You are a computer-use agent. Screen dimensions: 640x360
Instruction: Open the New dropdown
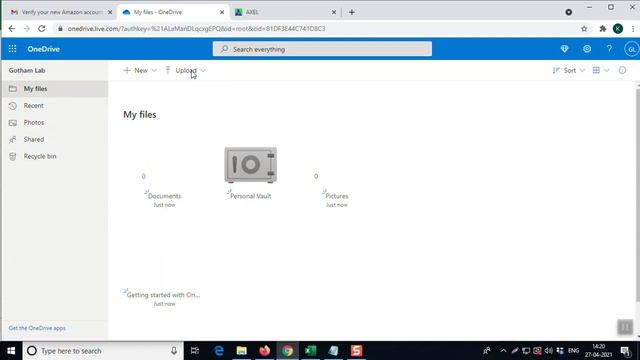(x=140, y=70)
